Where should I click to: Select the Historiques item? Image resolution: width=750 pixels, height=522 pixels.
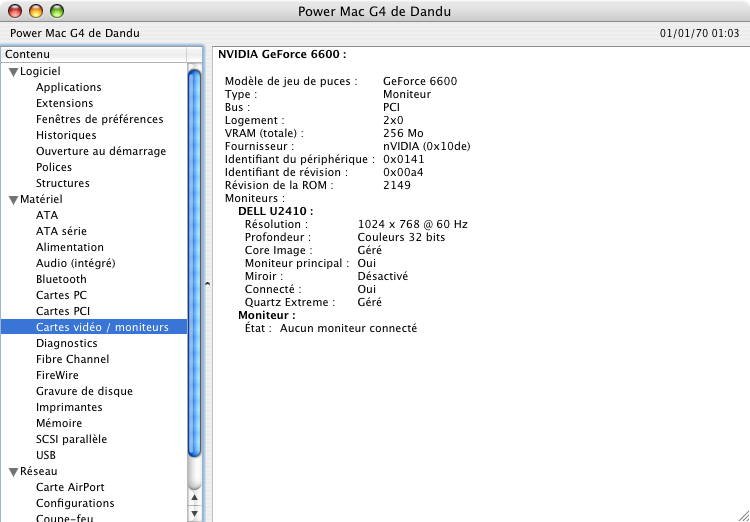(x=66, y=135)
